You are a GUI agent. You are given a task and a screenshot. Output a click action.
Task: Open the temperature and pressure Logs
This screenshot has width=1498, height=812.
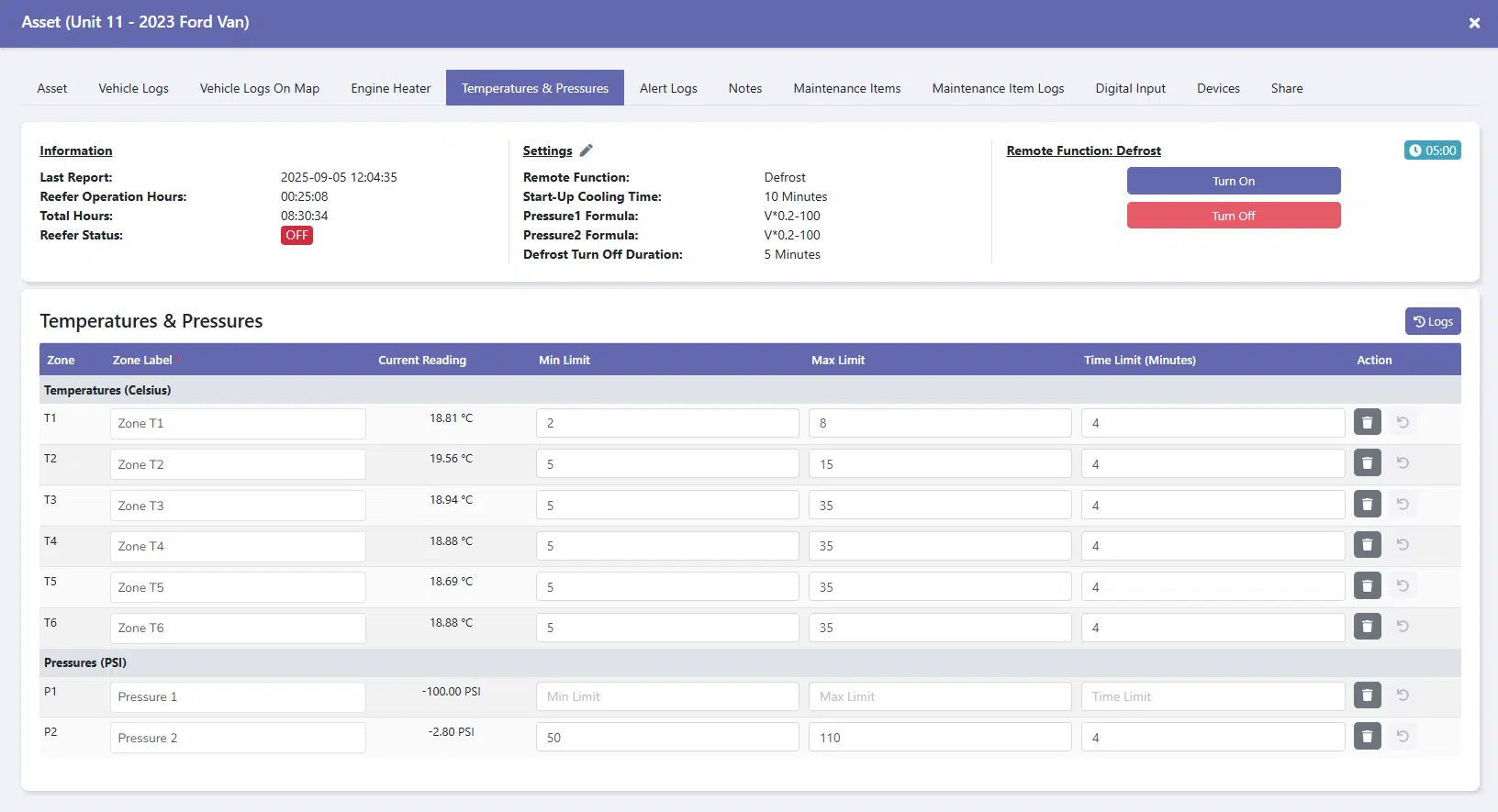(1432, 321)
